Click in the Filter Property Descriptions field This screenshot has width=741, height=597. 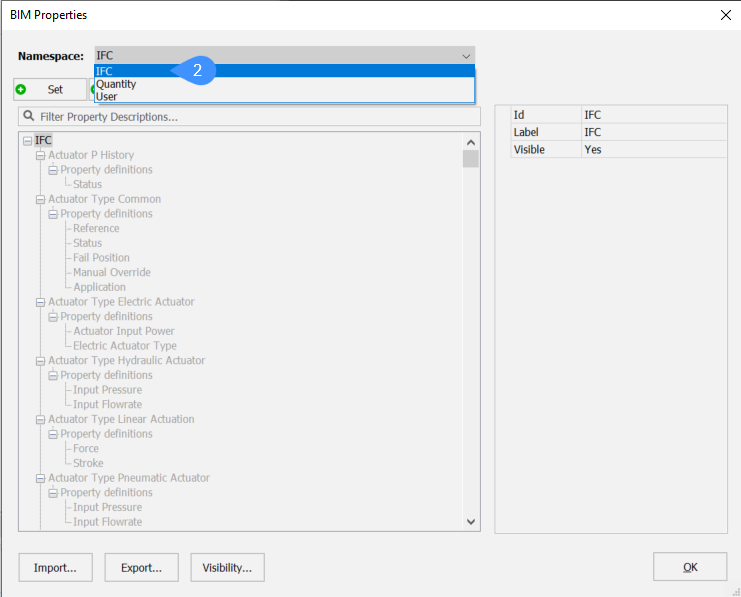250,117
